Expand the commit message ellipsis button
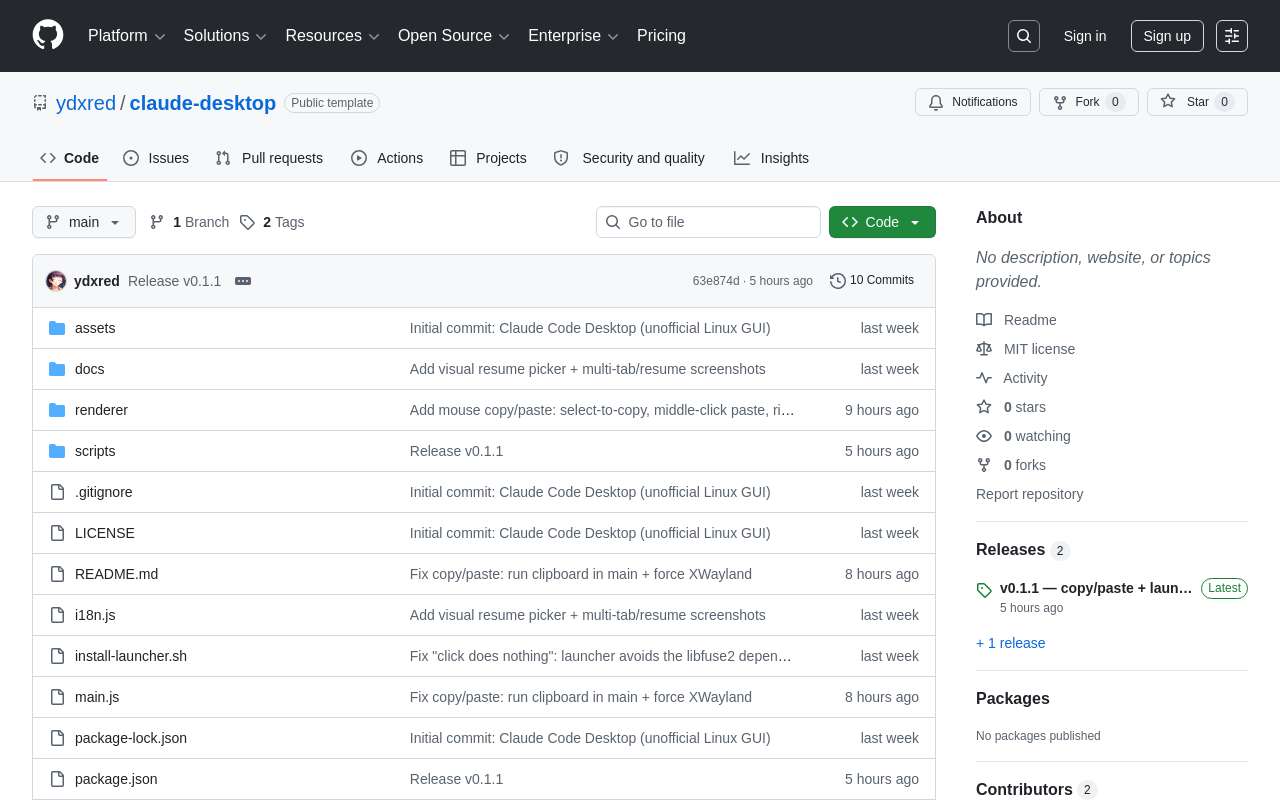 [x=243, y=281]
